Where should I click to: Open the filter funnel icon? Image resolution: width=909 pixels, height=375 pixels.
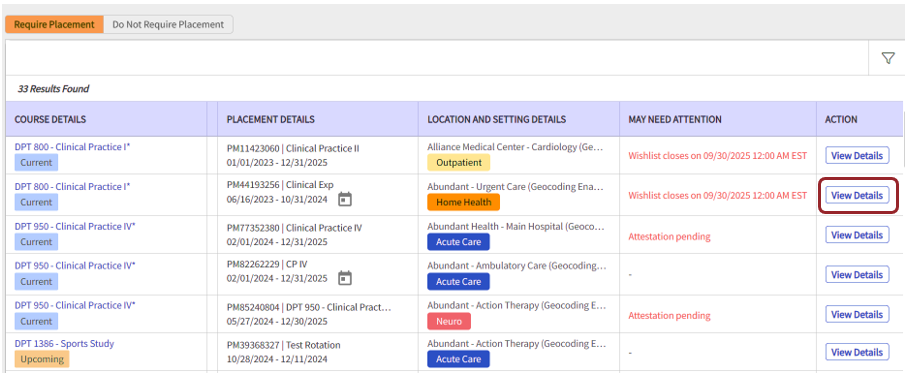(888, 58)
